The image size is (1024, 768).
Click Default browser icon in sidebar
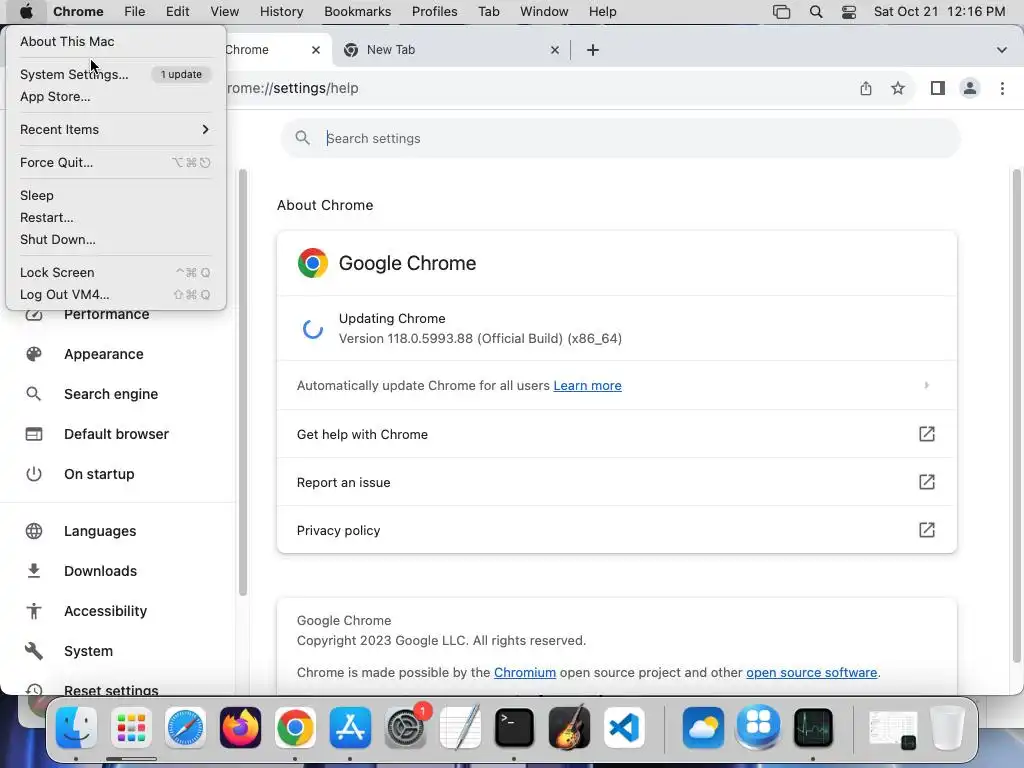(x=34, y=434)
